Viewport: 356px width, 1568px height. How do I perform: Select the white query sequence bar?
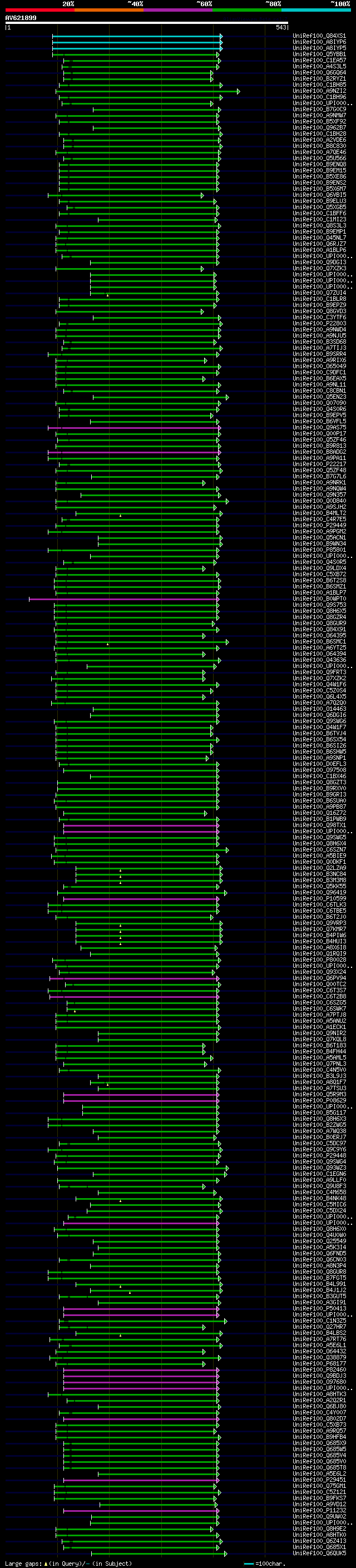pos(146,23)
